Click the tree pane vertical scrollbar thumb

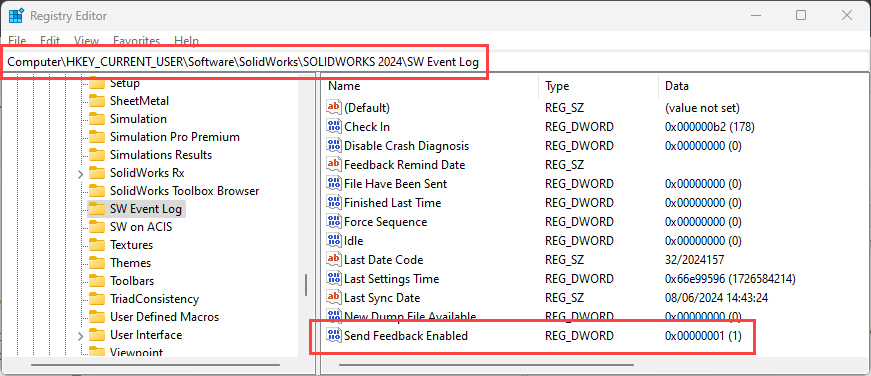[306, 285]
